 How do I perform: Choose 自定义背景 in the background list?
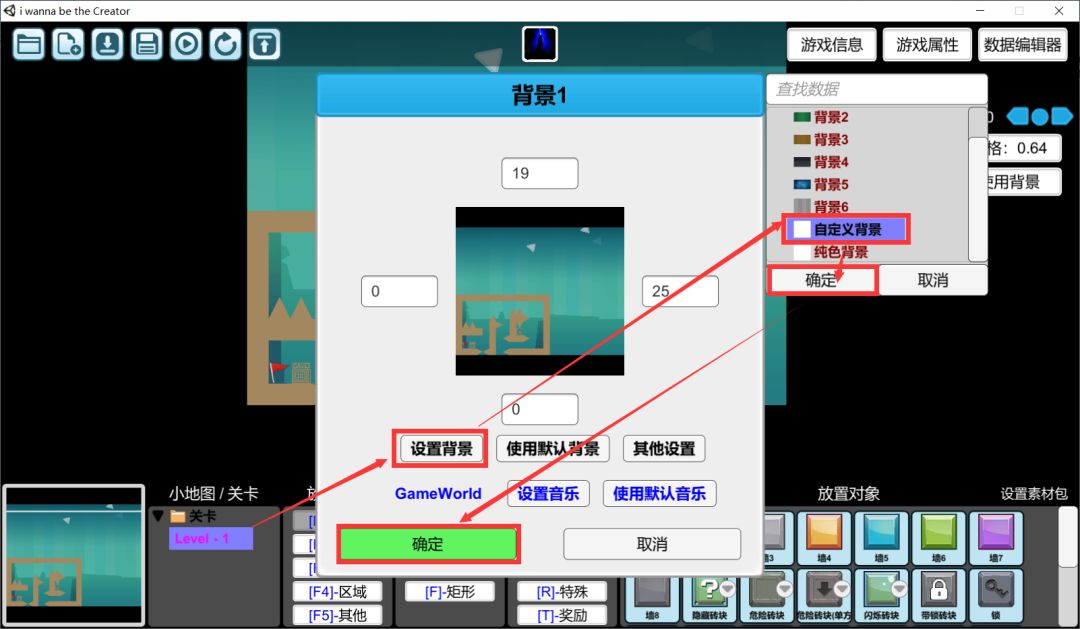pos(847,230)
